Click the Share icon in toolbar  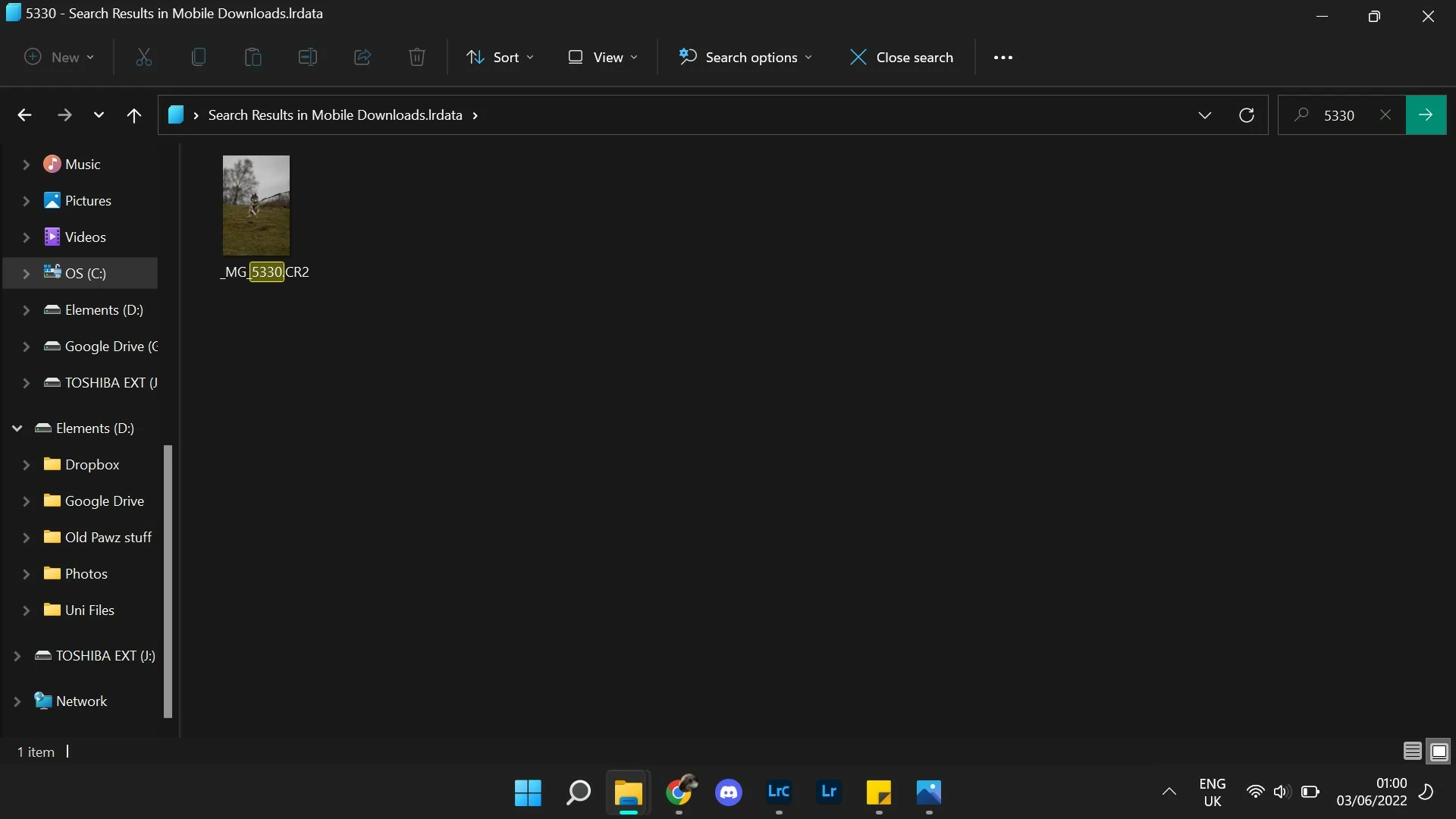362,58
